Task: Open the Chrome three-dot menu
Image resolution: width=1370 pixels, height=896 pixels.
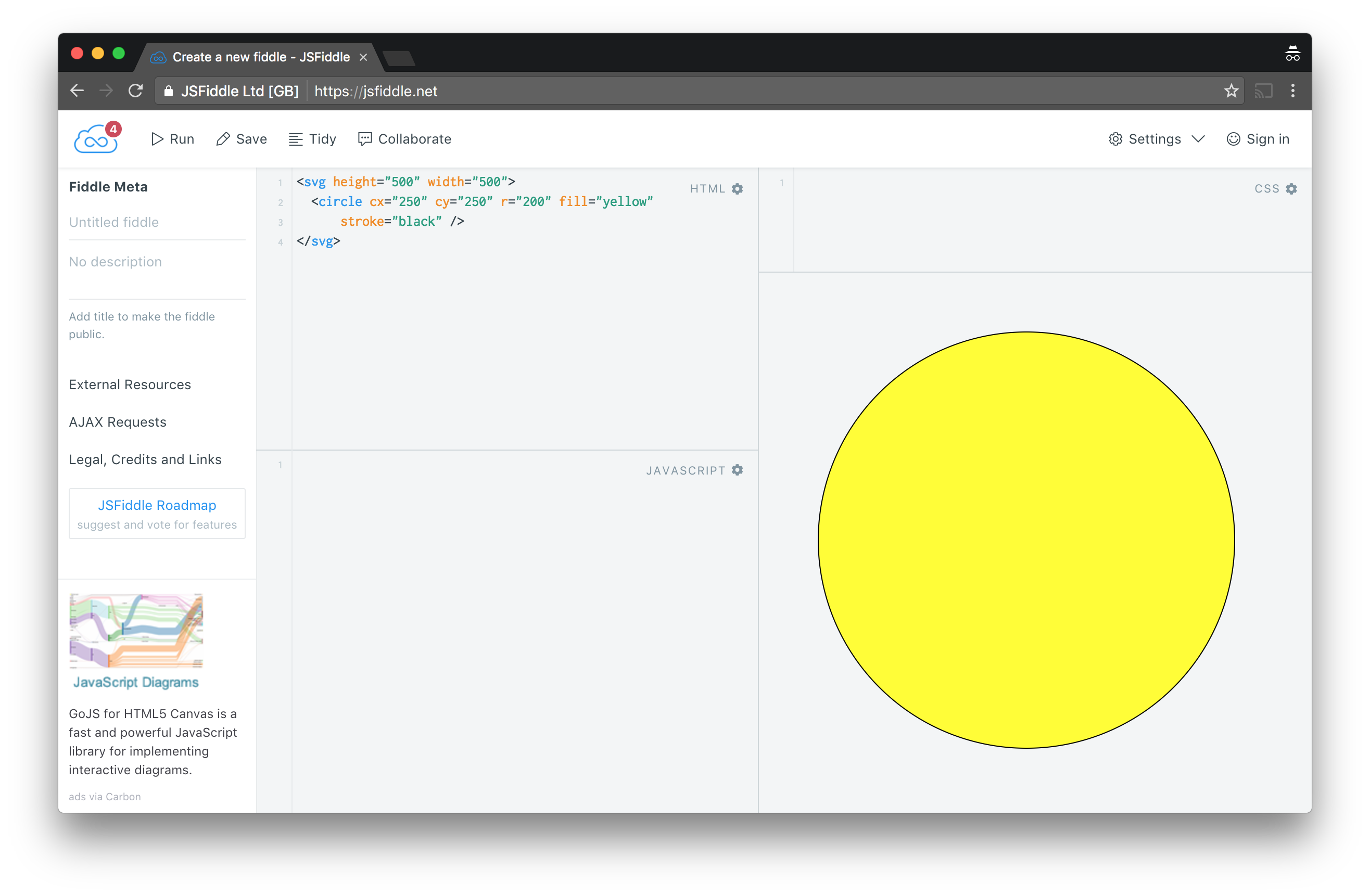Action: tap(1293, 91)
